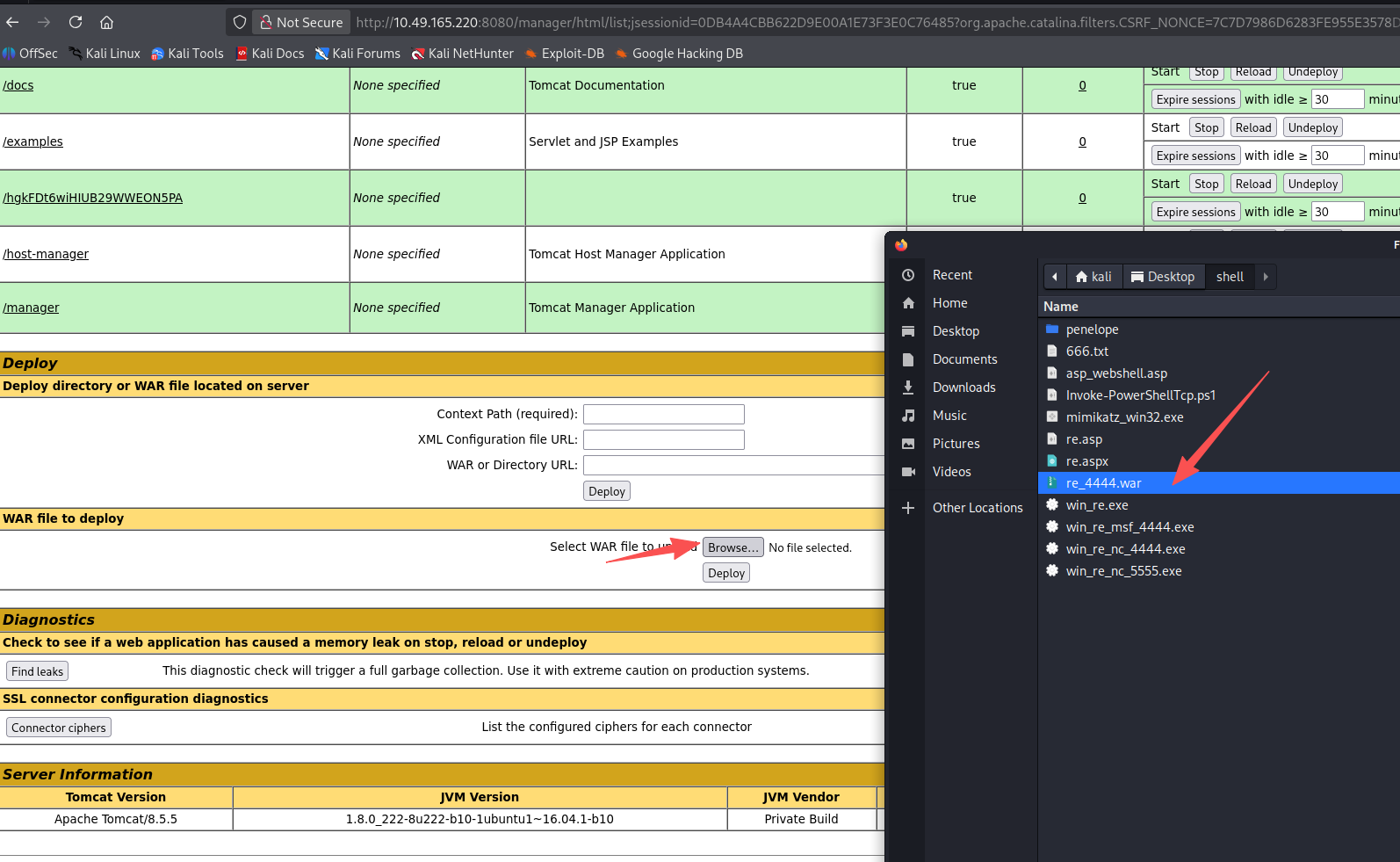Select the re_4444.war file
Viewport: 1400px width, 862px height.
pos(1103,483)
